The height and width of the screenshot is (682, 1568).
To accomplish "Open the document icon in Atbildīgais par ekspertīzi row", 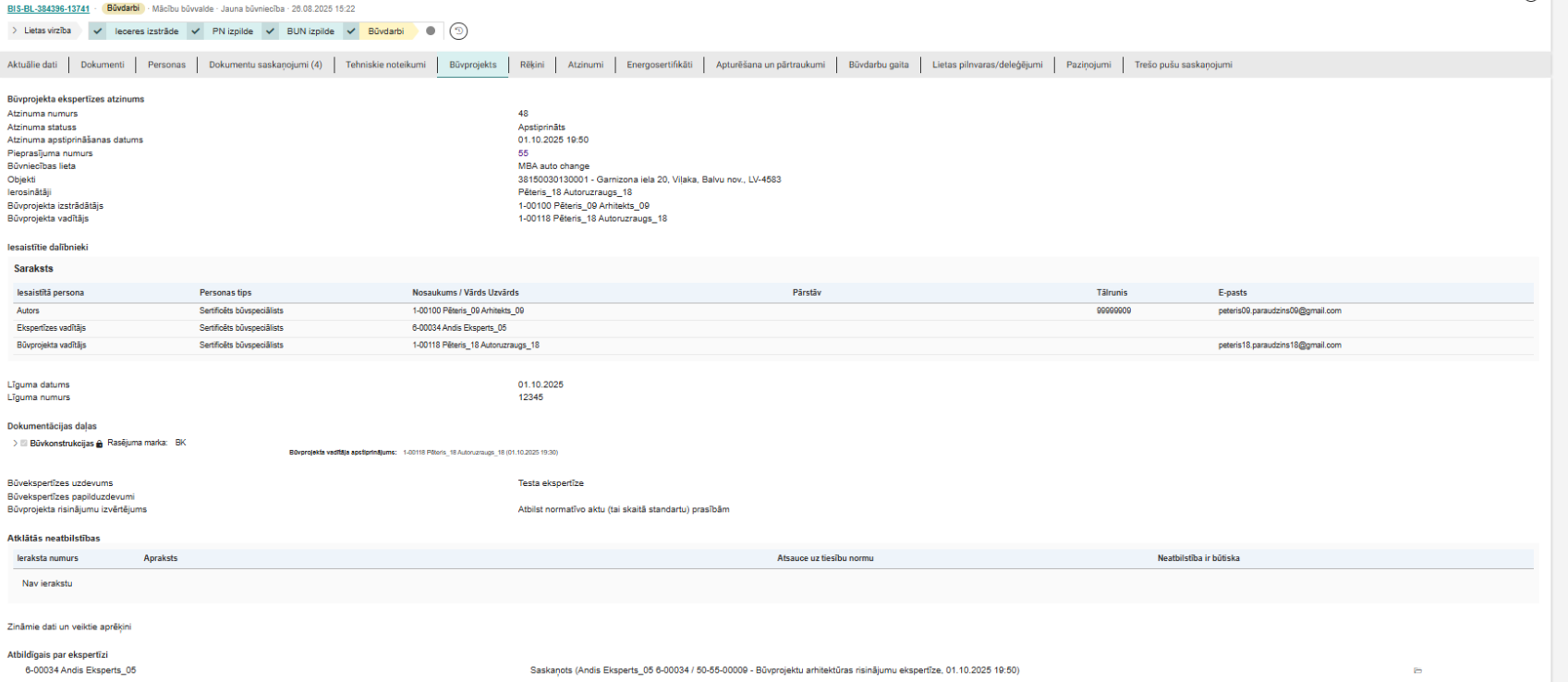I will [1417, 671].
